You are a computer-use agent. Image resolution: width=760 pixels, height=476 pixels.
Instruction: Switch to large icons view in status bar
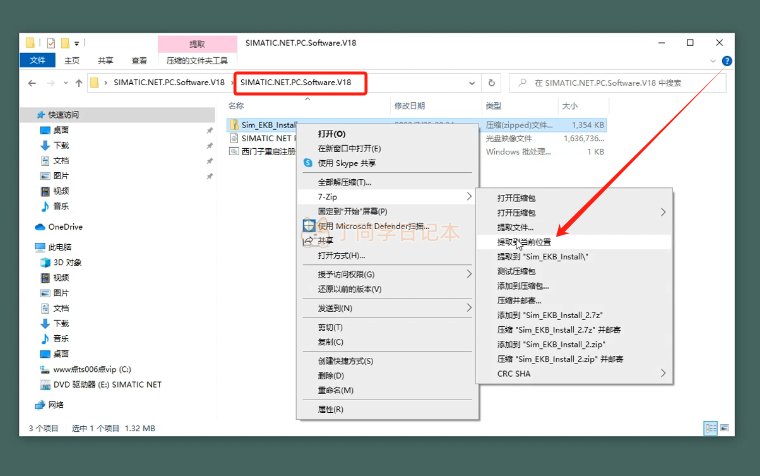(725, 428)
